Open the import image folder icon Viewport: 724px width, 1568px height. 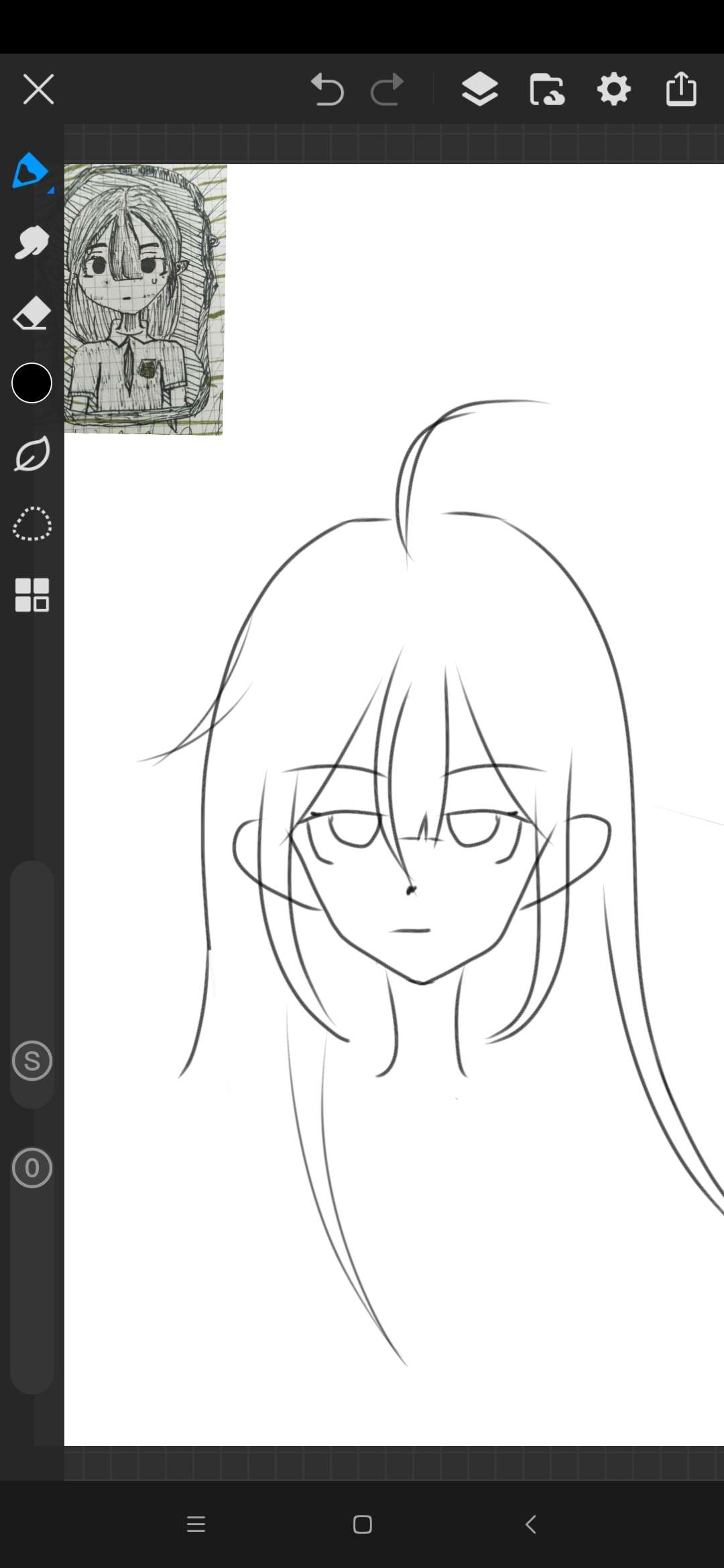coord(547,89)
